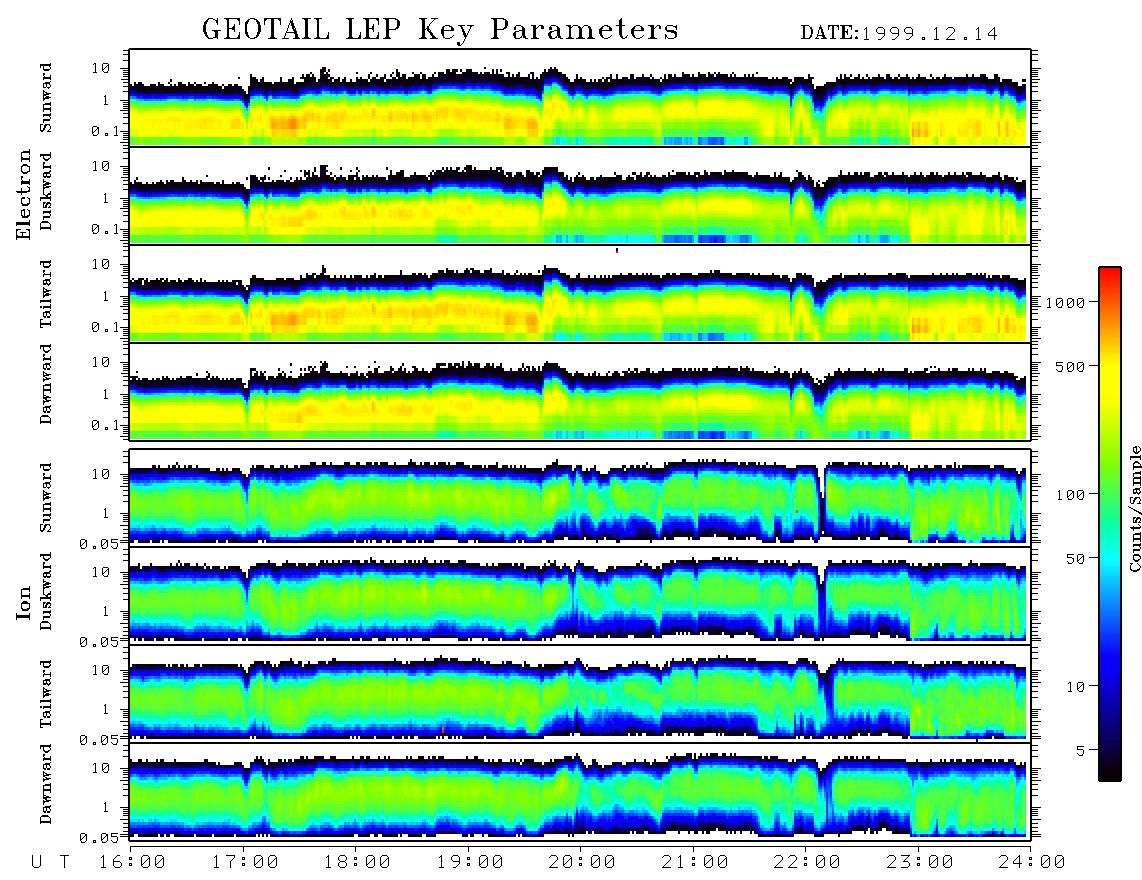The image size is (1142, 880).
Task: Click the color scale value 10 beside the color bar
Action: click(x=1075, y=686)
